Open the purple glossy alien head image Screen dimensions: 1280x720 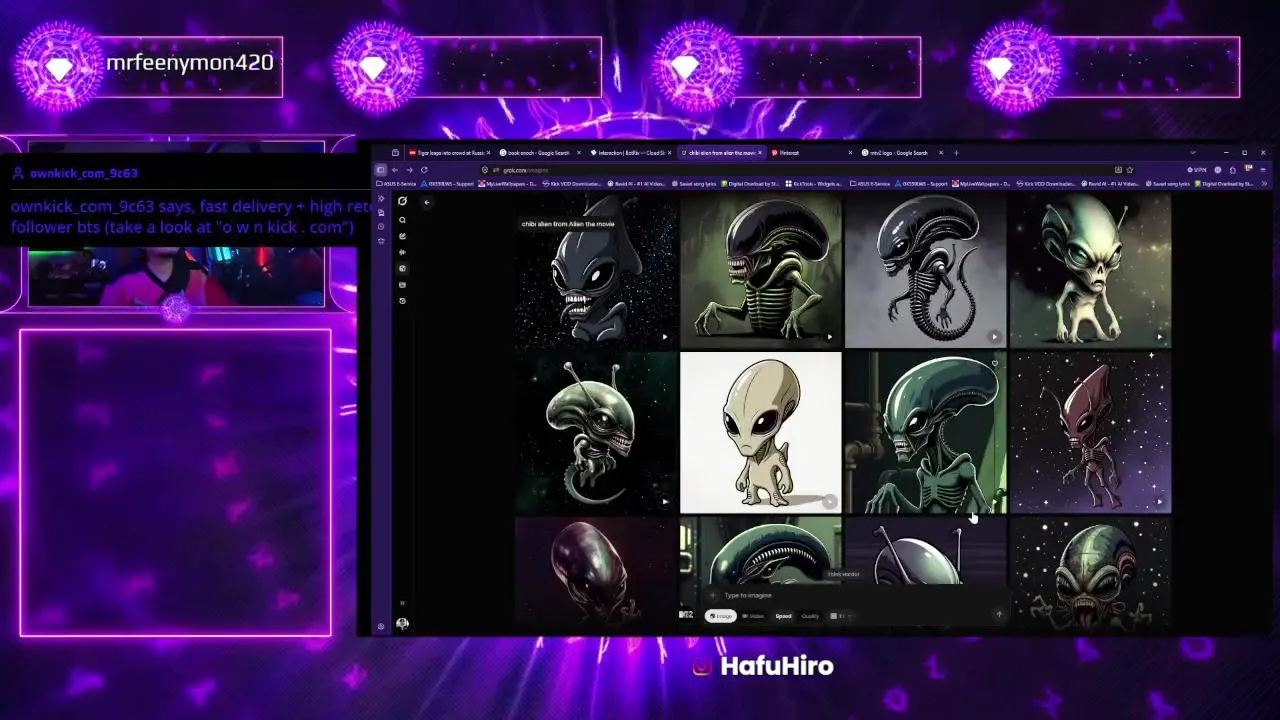point(596,572)
